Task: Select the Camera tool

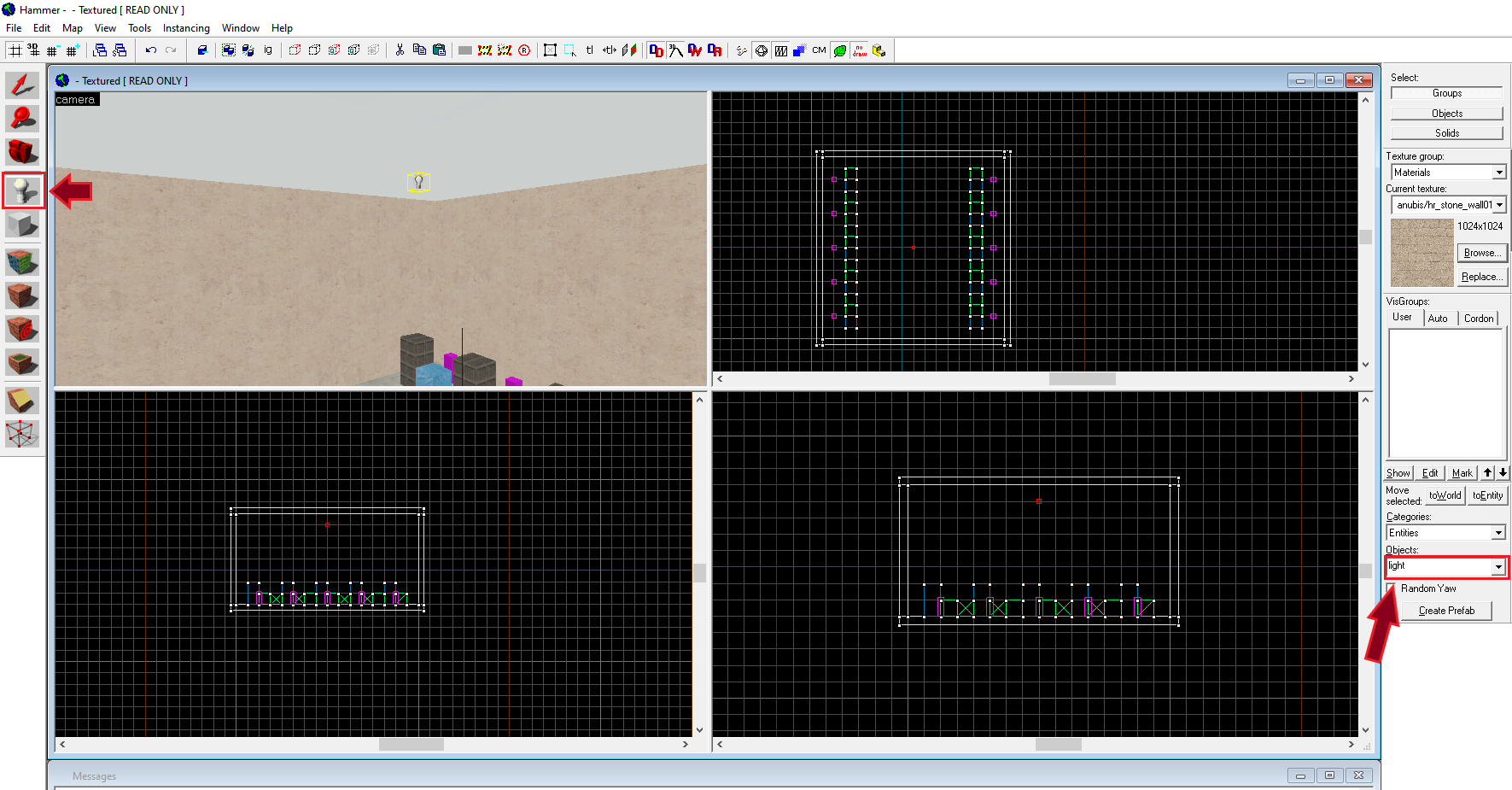Action: click(x=22, y=152)
